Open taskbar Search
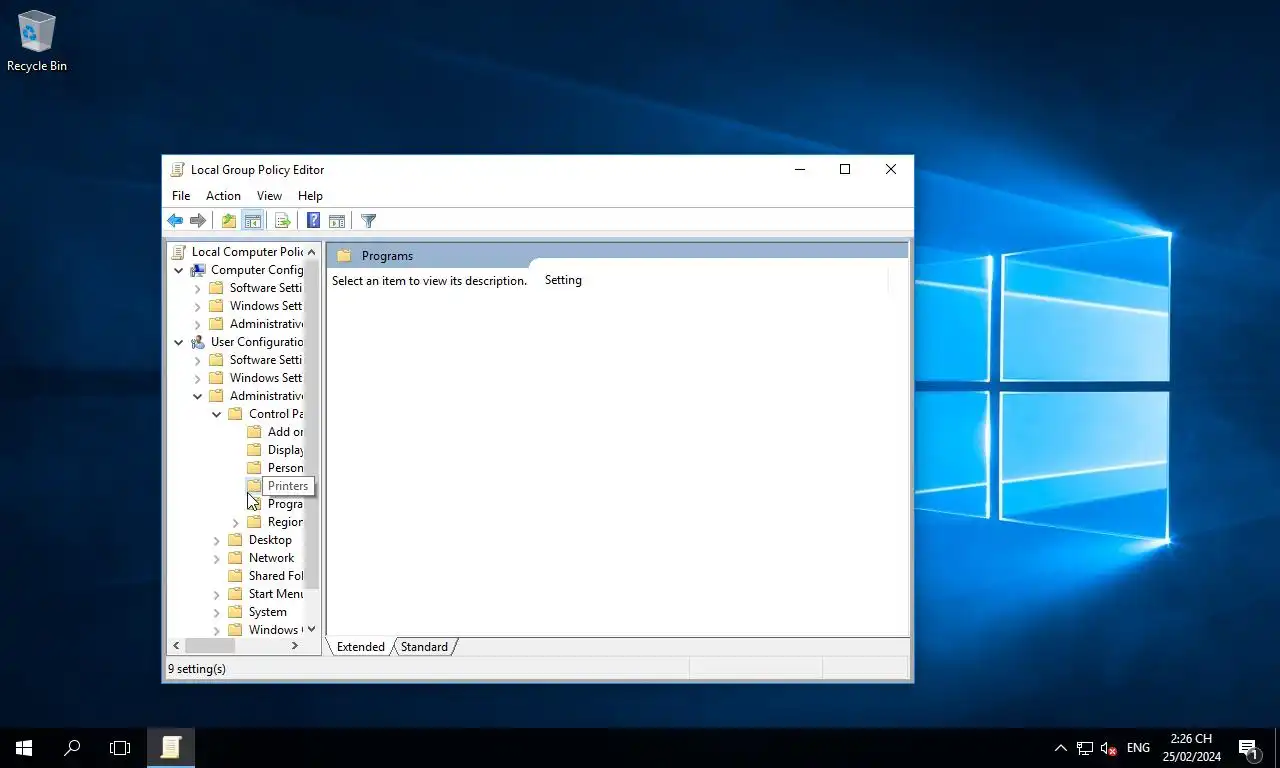 pyautogui.click(x=72, y=748)
